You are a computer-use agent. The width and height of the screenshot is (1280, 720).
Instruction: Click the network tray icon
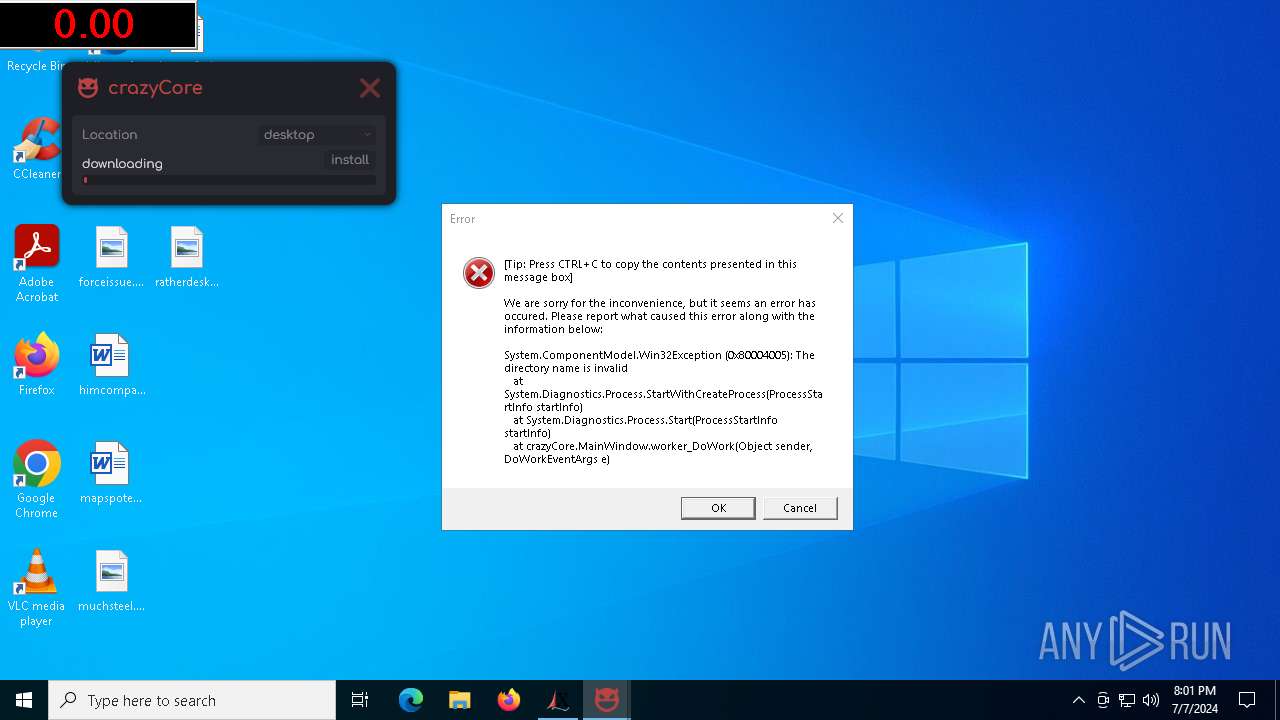(x=1127, y=700)
